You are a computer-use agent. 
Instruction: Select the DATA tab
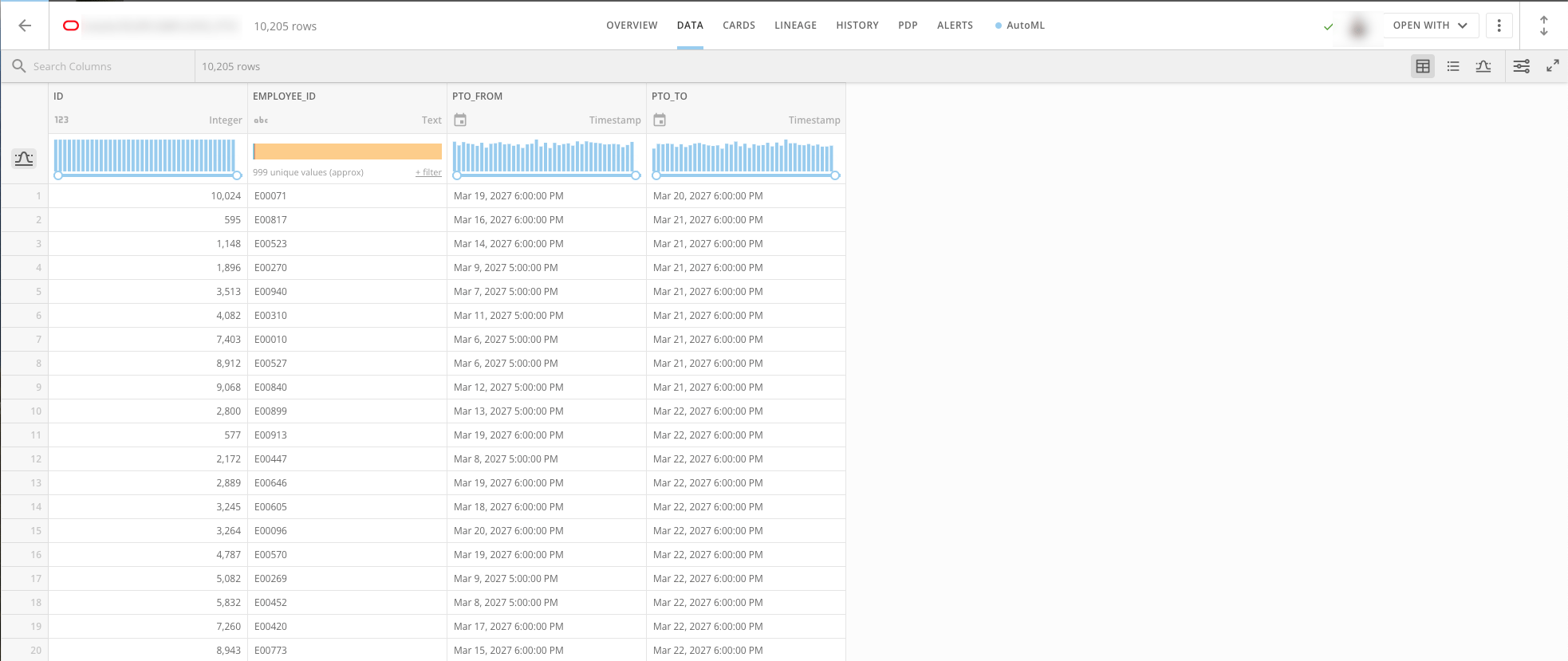690,26
